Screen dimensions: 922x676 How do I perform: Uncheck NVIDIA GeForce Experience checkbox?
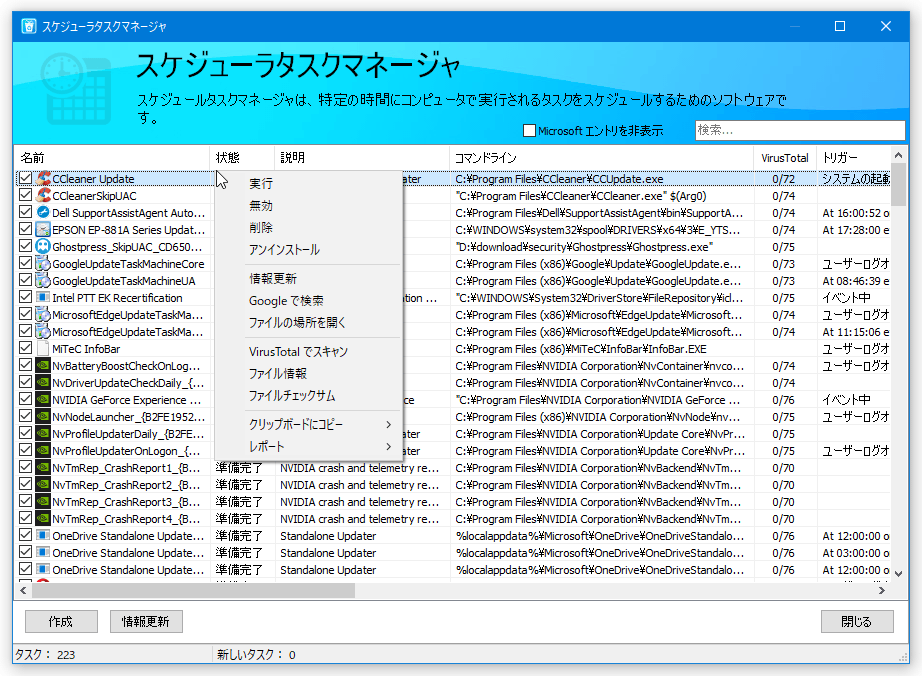point(25,399)
